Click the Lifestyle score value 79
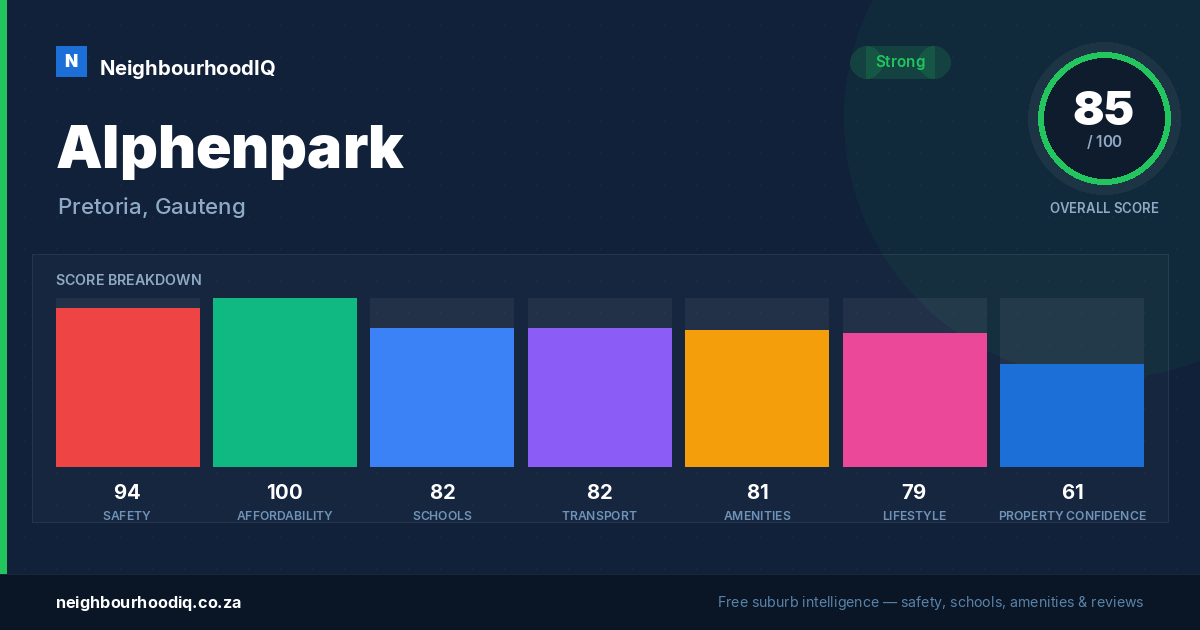Screen dimensions: 1200x630 coord(914,492)
